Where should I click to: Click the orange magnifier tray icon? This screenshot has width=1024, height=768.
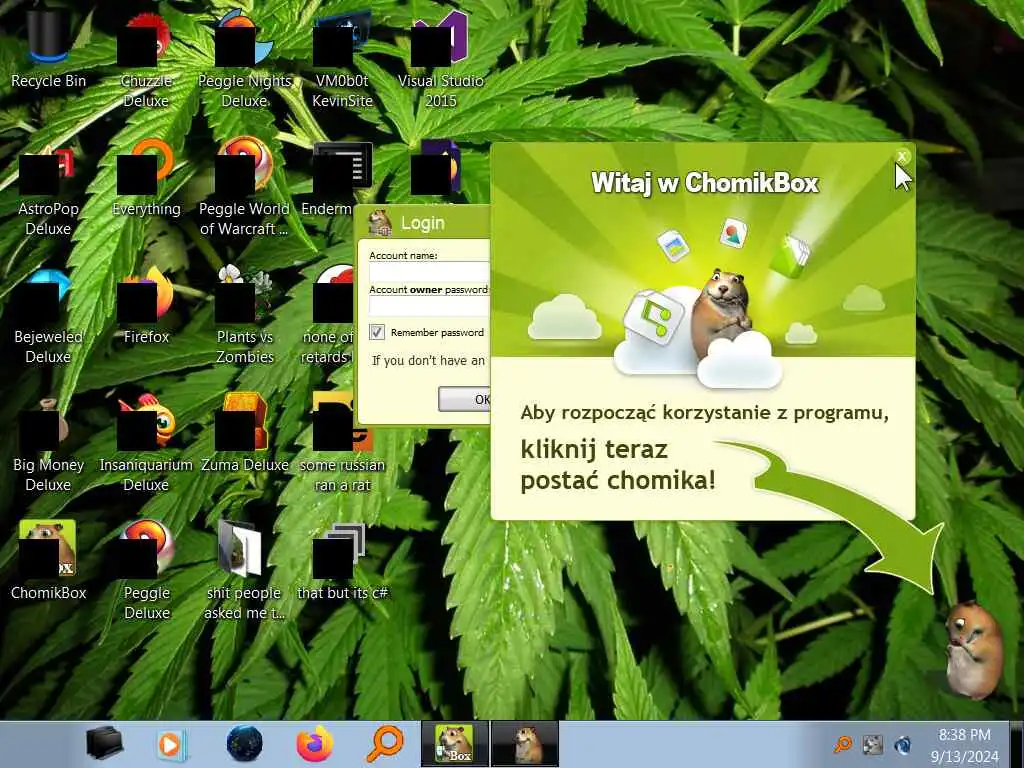click(843, 744)
